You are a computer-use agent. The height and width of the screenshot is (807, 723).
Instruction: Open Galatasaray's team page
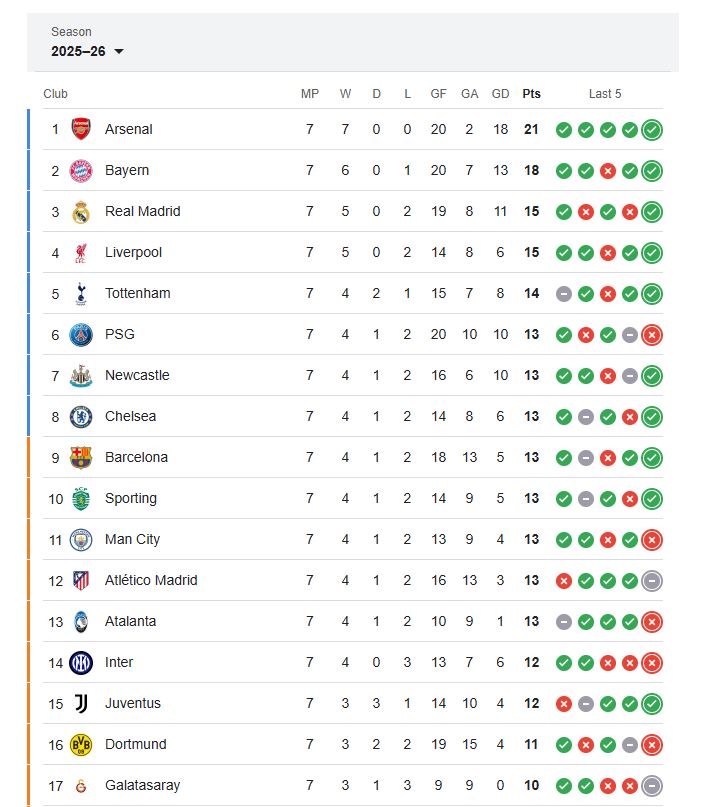tap(142, 785)
